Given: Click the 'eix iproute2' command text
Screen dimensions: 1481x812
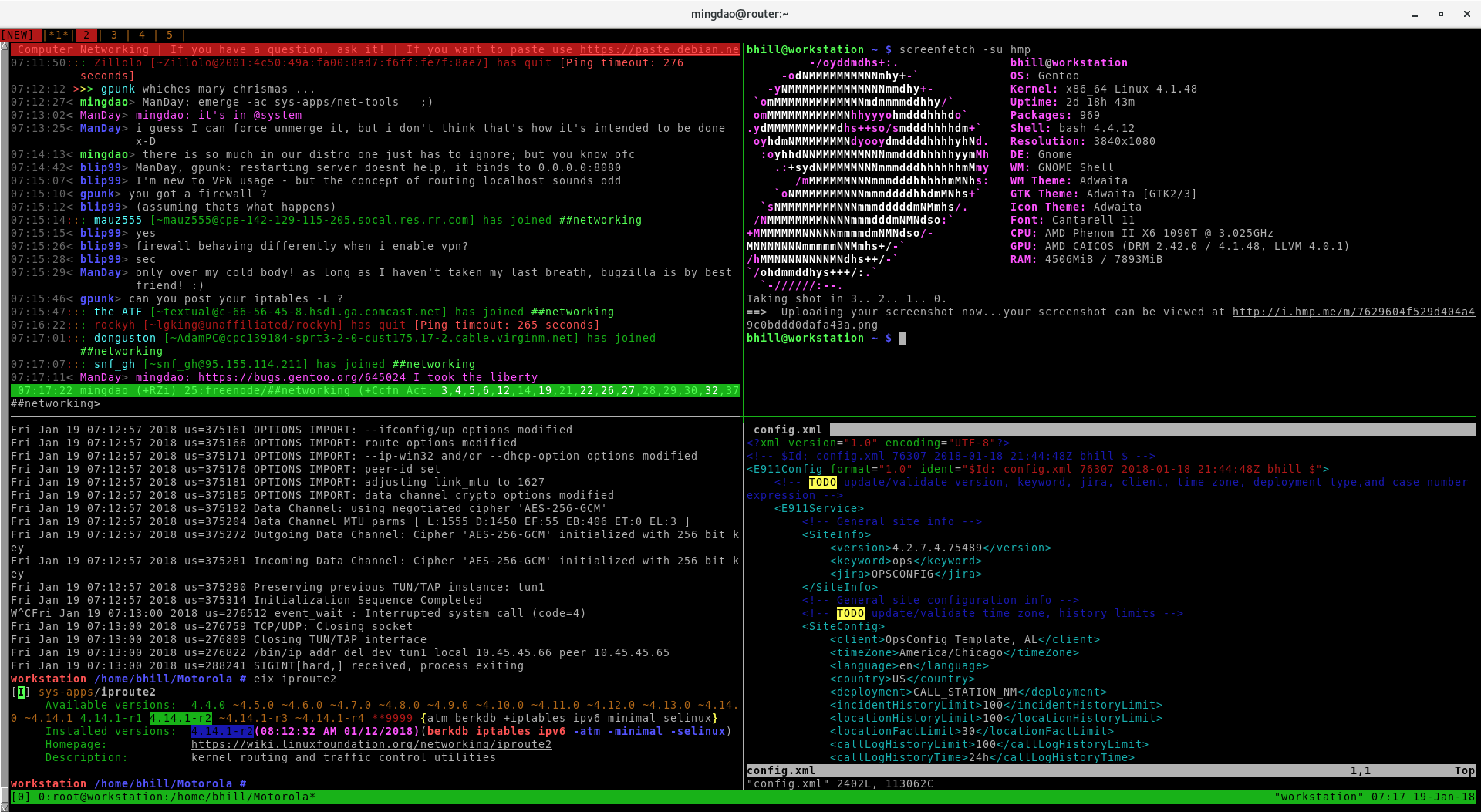Looking at the screenshot, I should click(295, 679).
